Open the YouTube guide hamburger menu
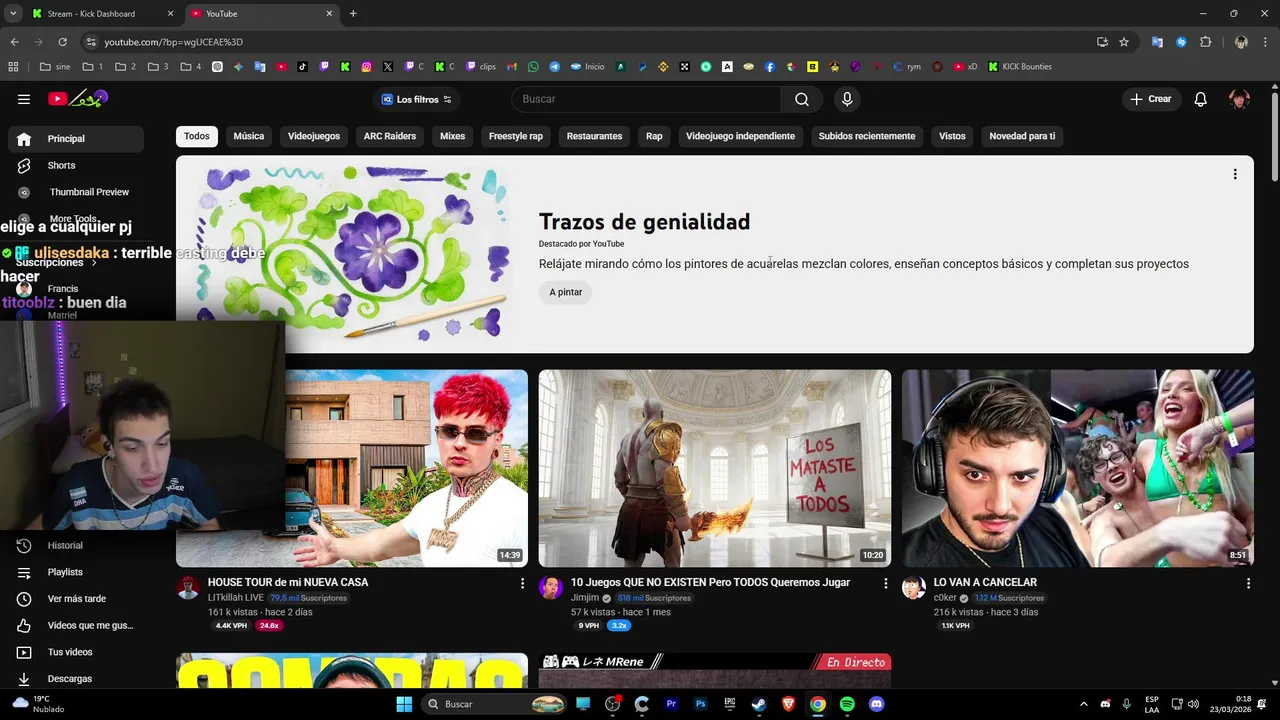1280x720 pixels. click(x=24, y=99)
